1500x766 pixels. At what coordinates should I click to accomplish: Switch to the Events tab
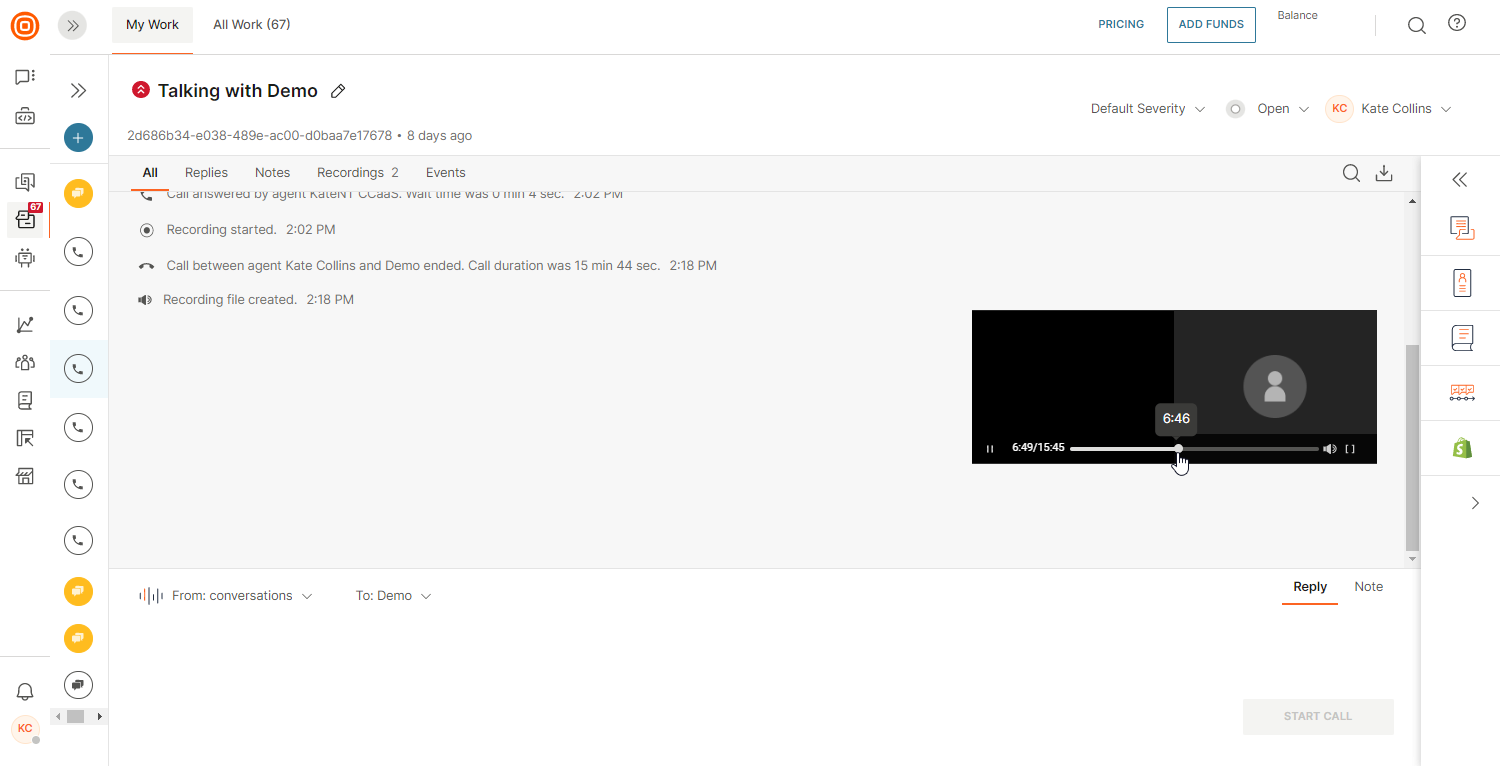pyautogui.click(x=446, y=173)
